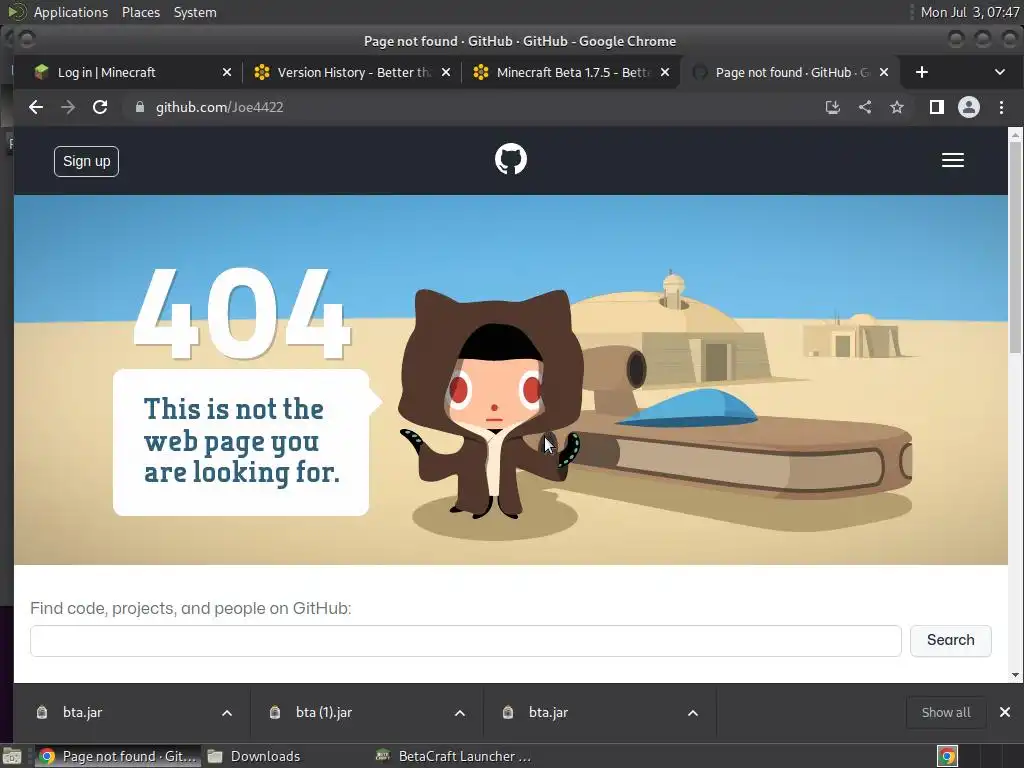Click the scrollbar up arrow
The image size is (1024, 768).
click(1015, 135)
